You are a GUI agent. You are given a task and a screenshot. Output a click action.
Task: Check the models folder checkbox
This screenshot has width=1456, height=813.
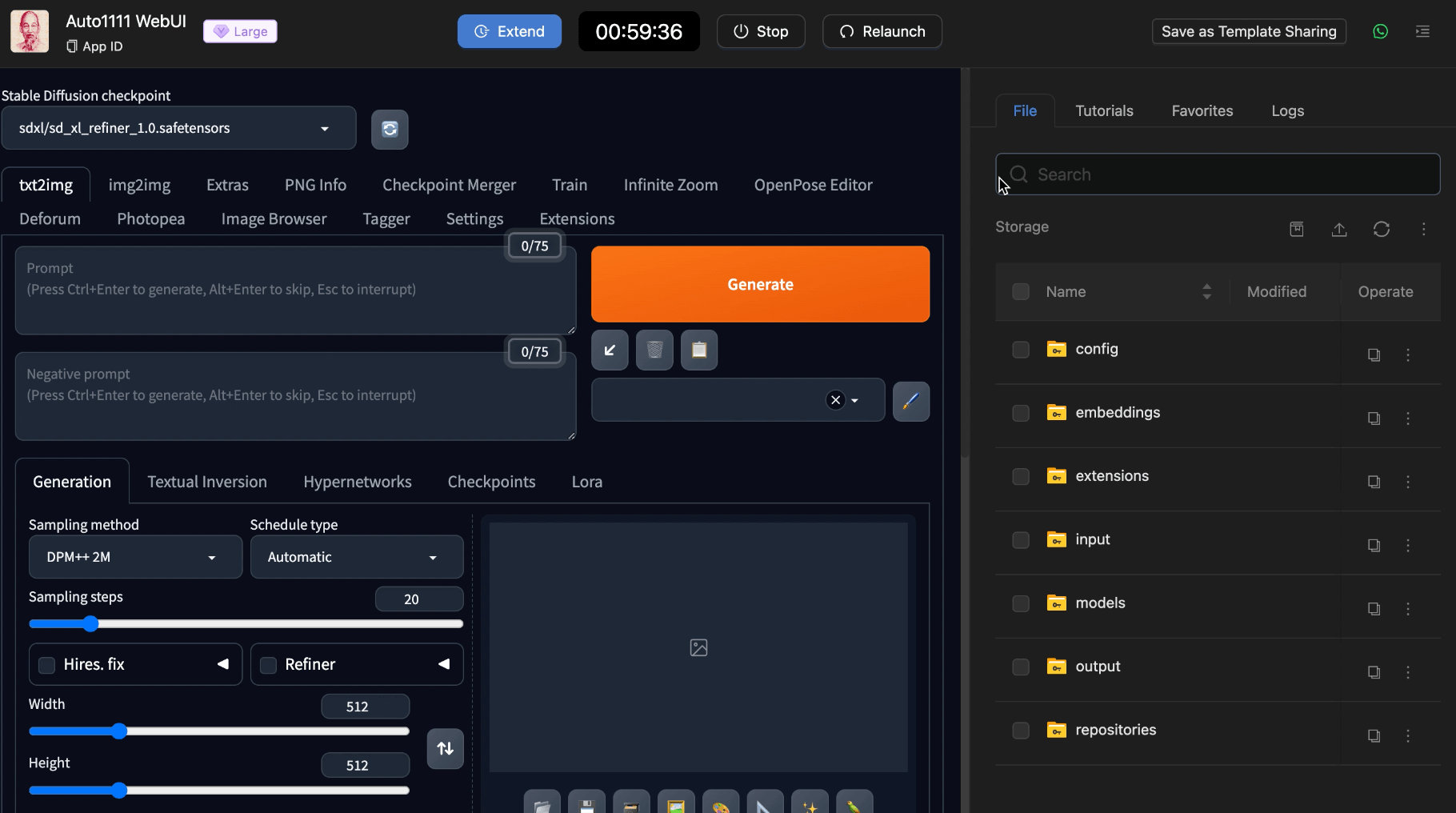(1021, 603)
